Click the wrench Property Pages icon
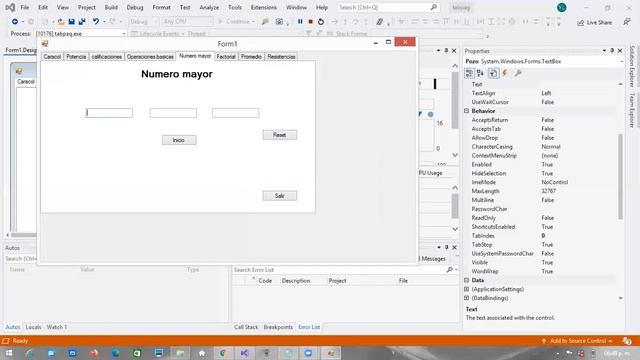 (518, 73)
